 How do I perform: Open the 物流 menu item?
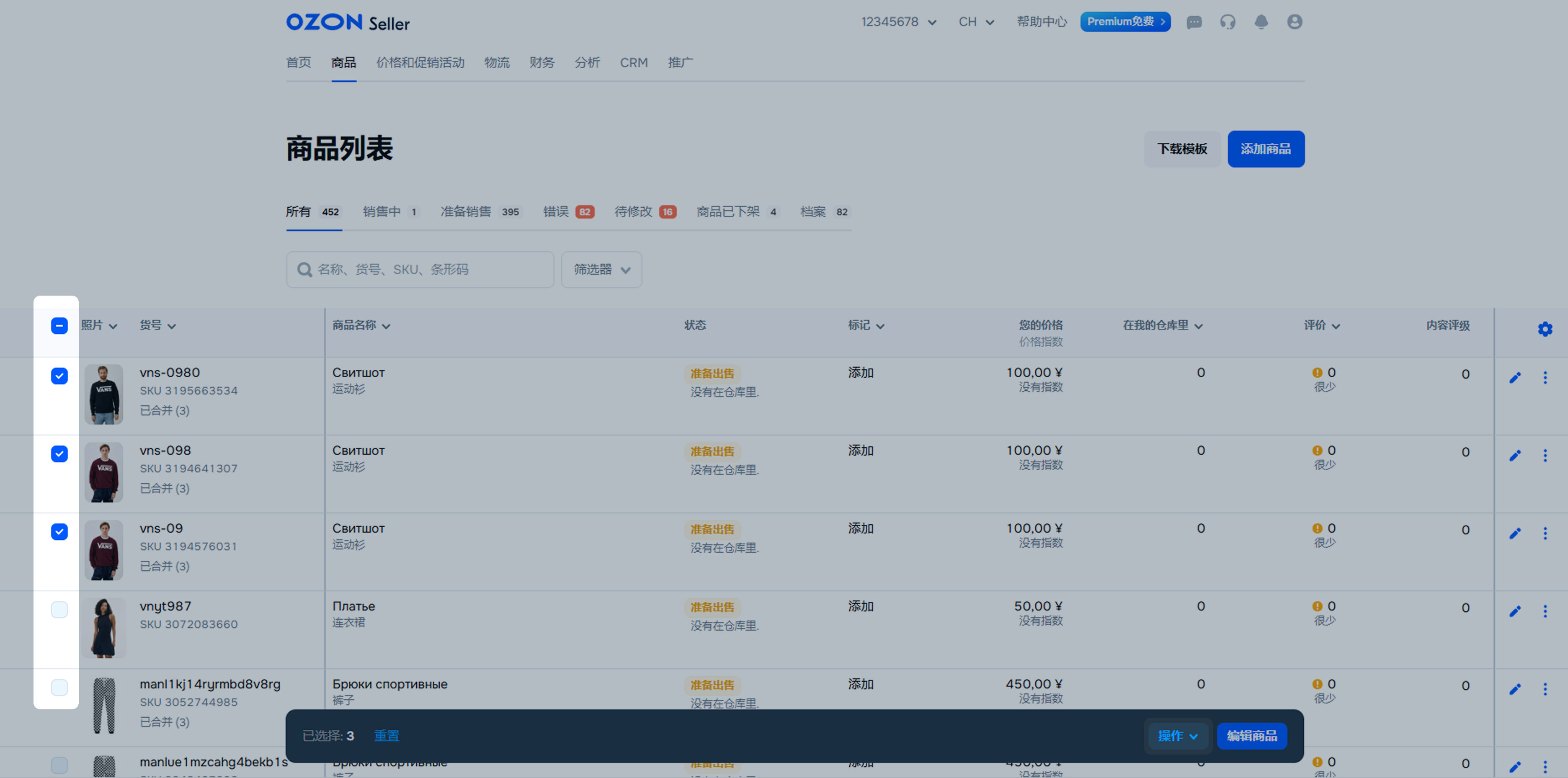click(497, 63)
